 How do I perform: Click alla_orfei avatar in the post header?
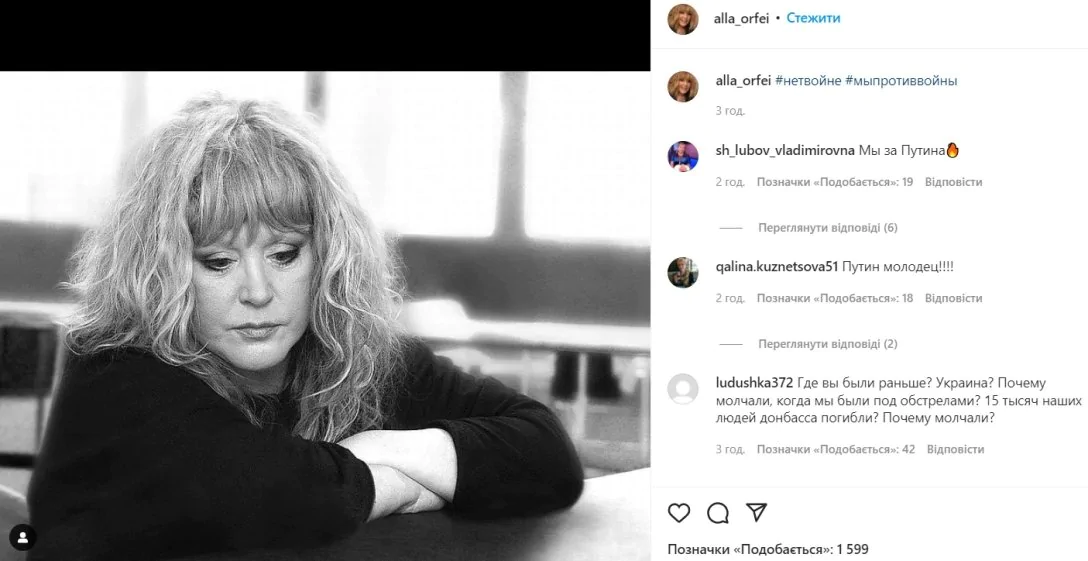[683, 19]
